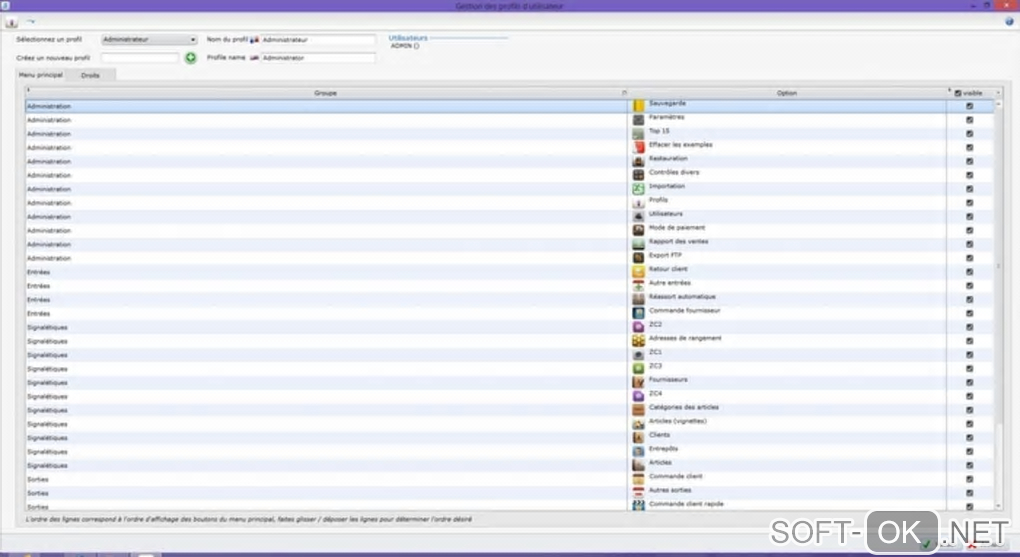Click the Profile name English field
The height and width of the screenshot is (557, 1020).
click(x=318, y=58)
